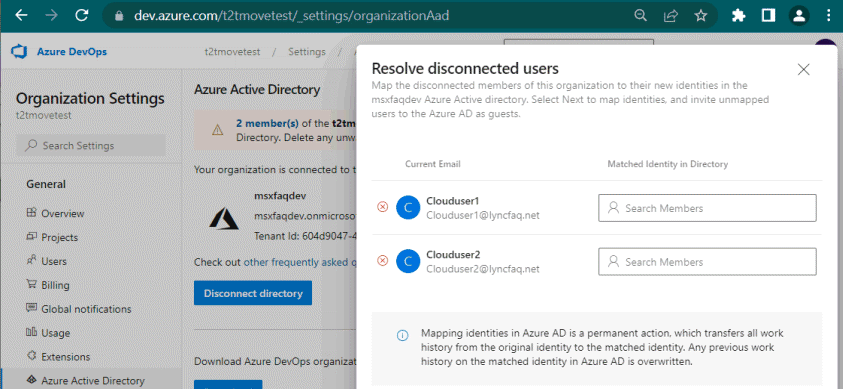Click the Disconnect directory button
This screenshot has width=843, height=389.
pyautogui.click(x=253, y=293)
